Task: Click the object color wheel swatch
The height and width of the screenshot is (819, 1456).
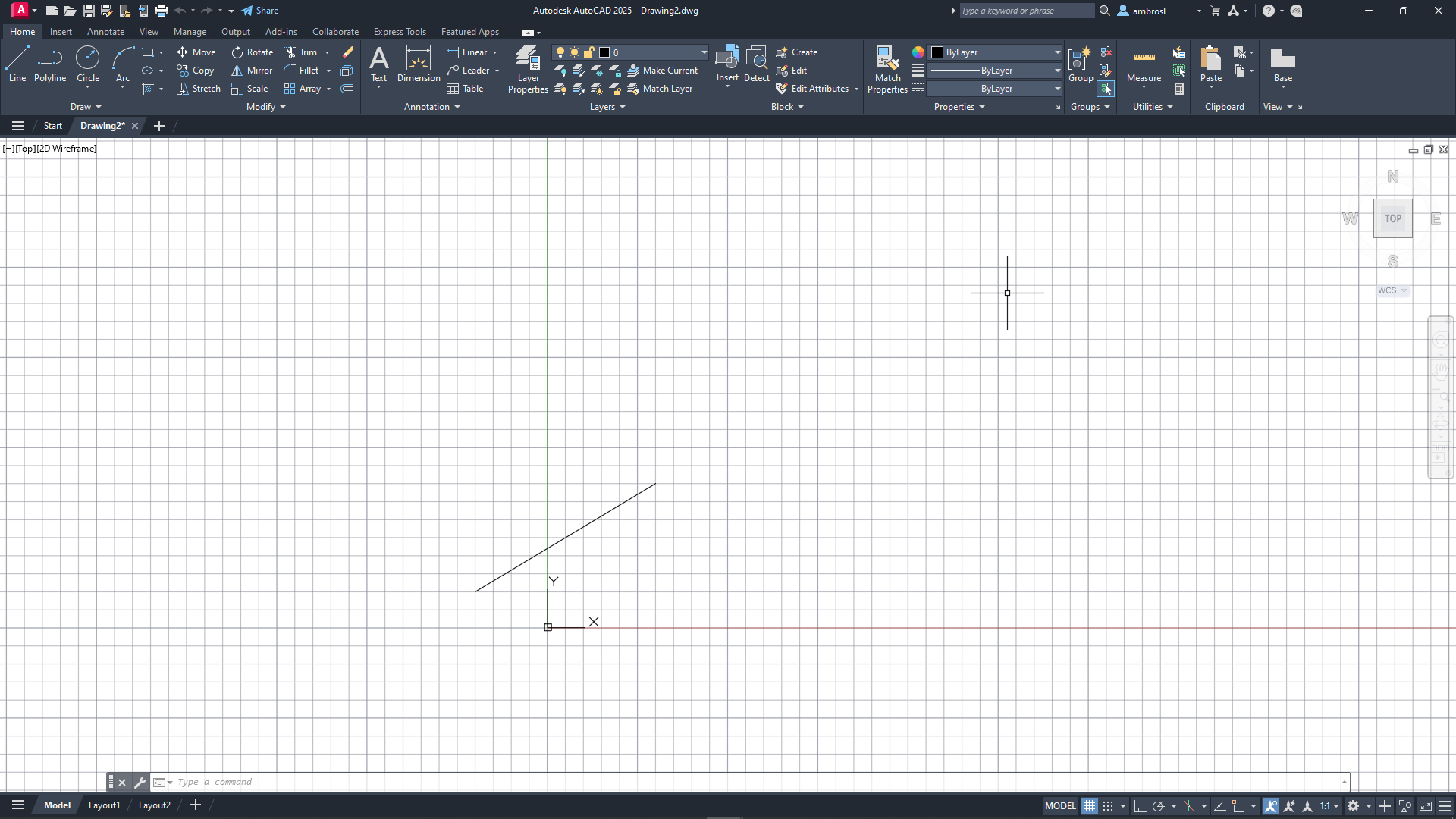Action: click(918, 52)
